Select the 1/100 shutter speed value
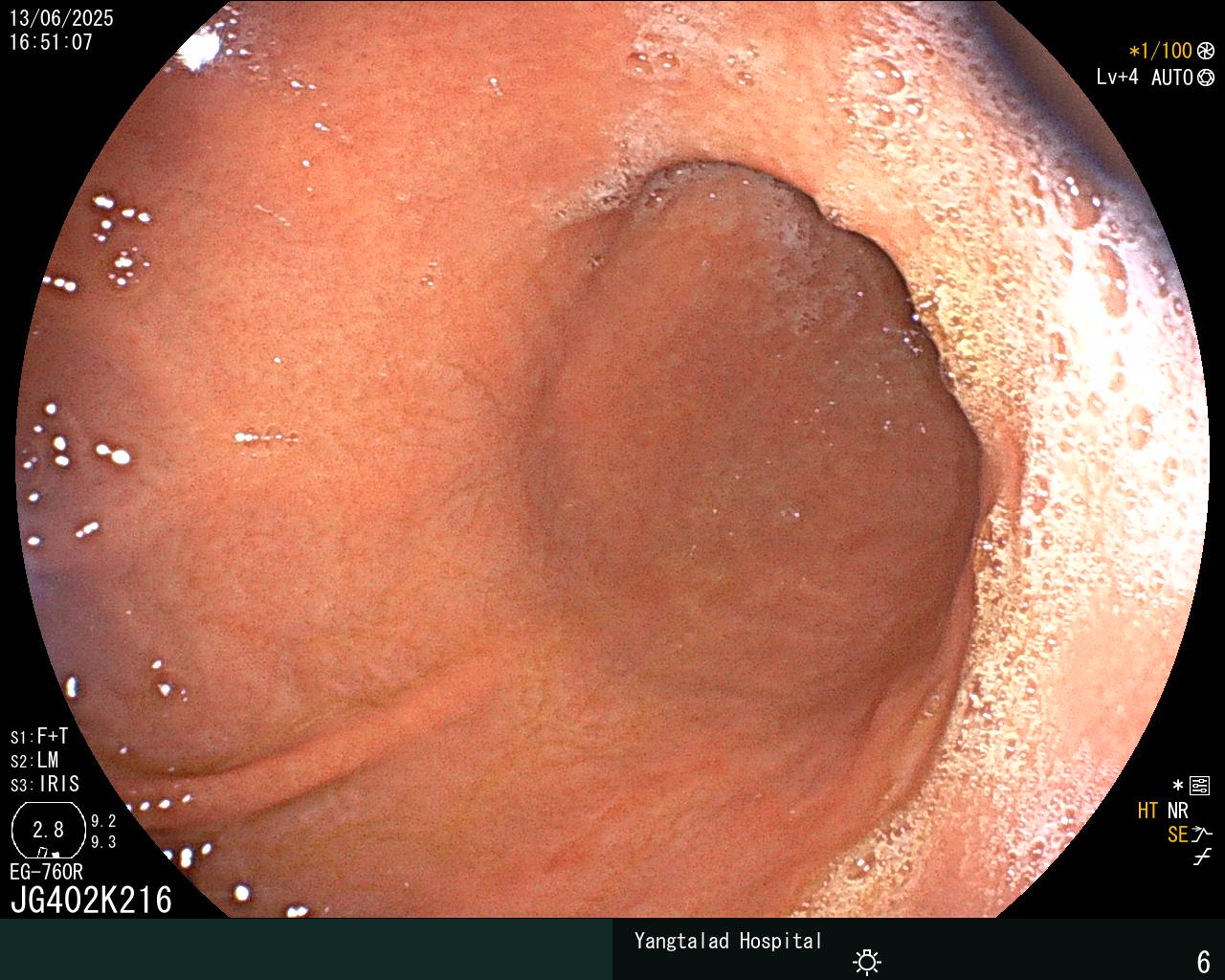1225x980 pixels. tap(1168, 52)
